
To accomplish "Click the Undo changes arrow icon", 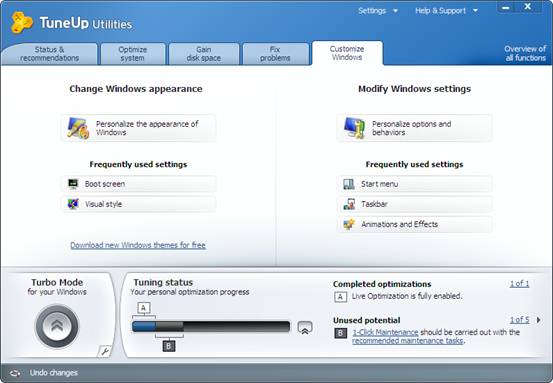I will (x=15, y=373).
